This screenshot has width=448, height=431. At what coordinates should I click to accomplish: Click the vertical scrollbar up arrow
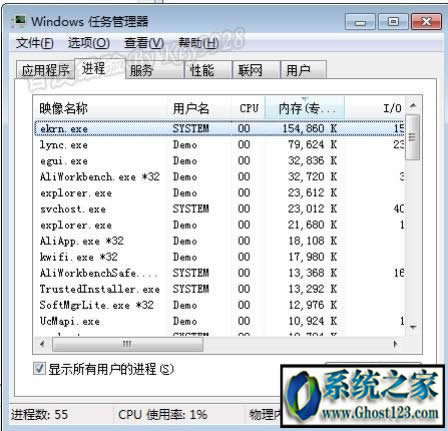(413, 106)
